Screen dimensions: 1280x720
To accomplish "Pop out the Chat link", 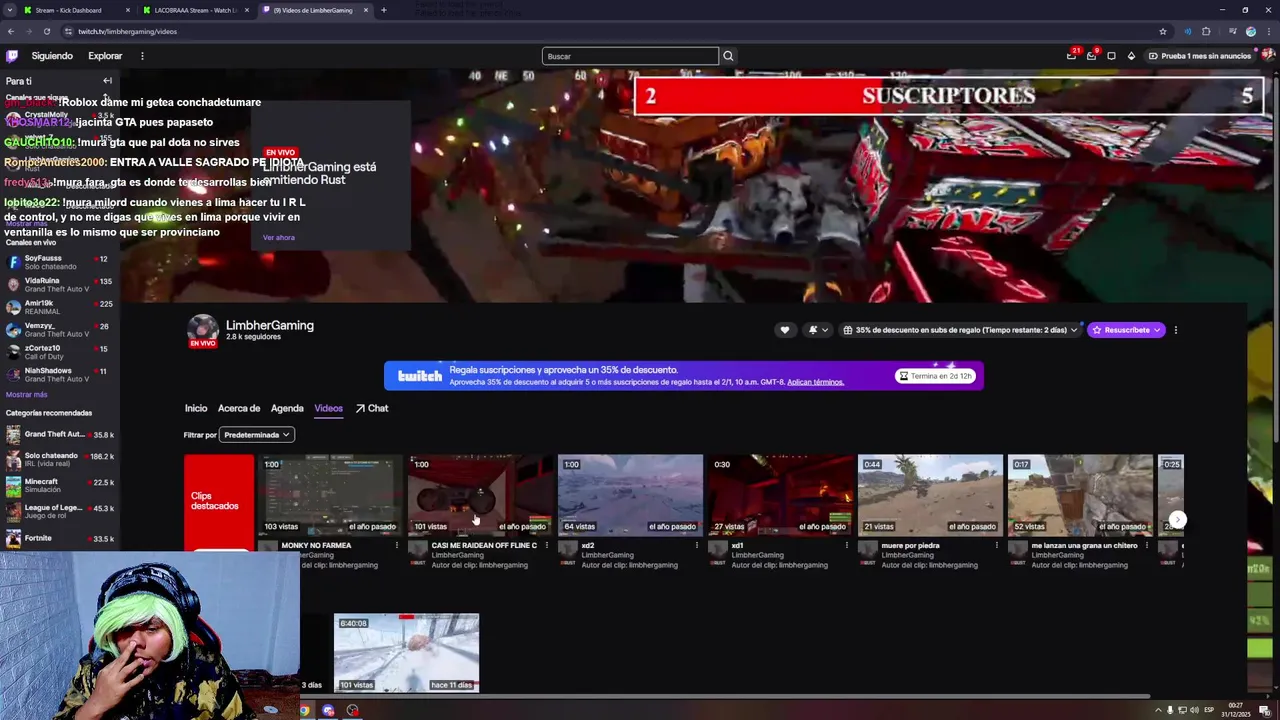I will point(371,408).
